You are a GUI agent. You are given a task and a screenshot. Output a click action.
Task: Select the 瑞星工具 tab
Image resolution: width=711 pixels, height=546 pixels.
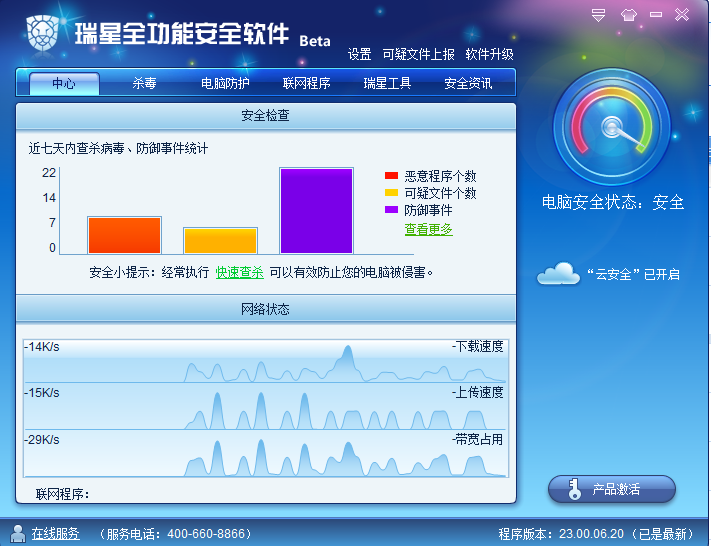tap(387, 83)
